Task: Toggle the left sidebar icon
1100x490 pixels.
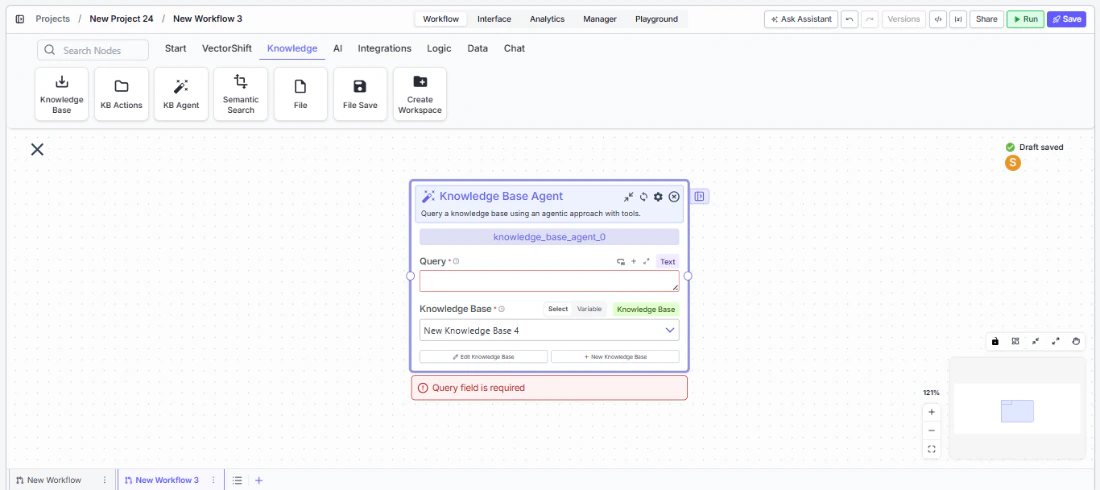Action: (x=20, y=19)
